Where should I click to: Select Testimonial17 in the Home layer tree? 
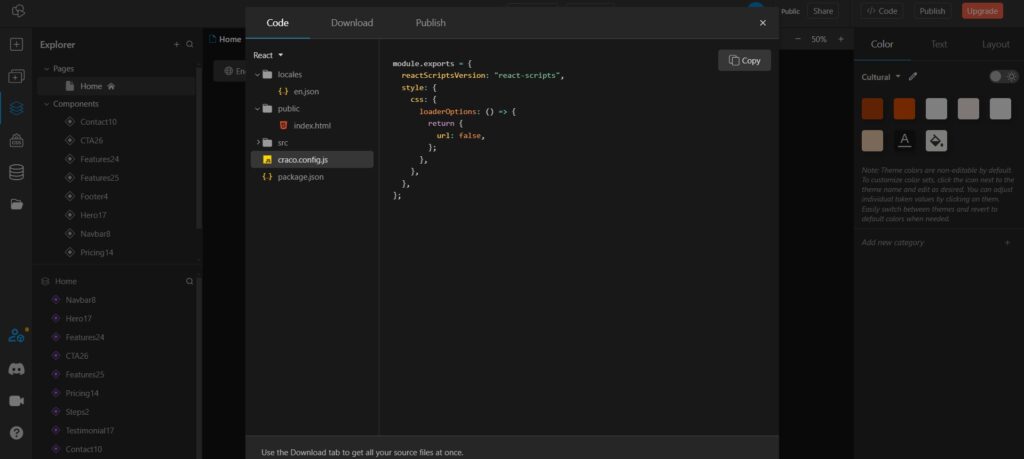click(x=89, y=431)
